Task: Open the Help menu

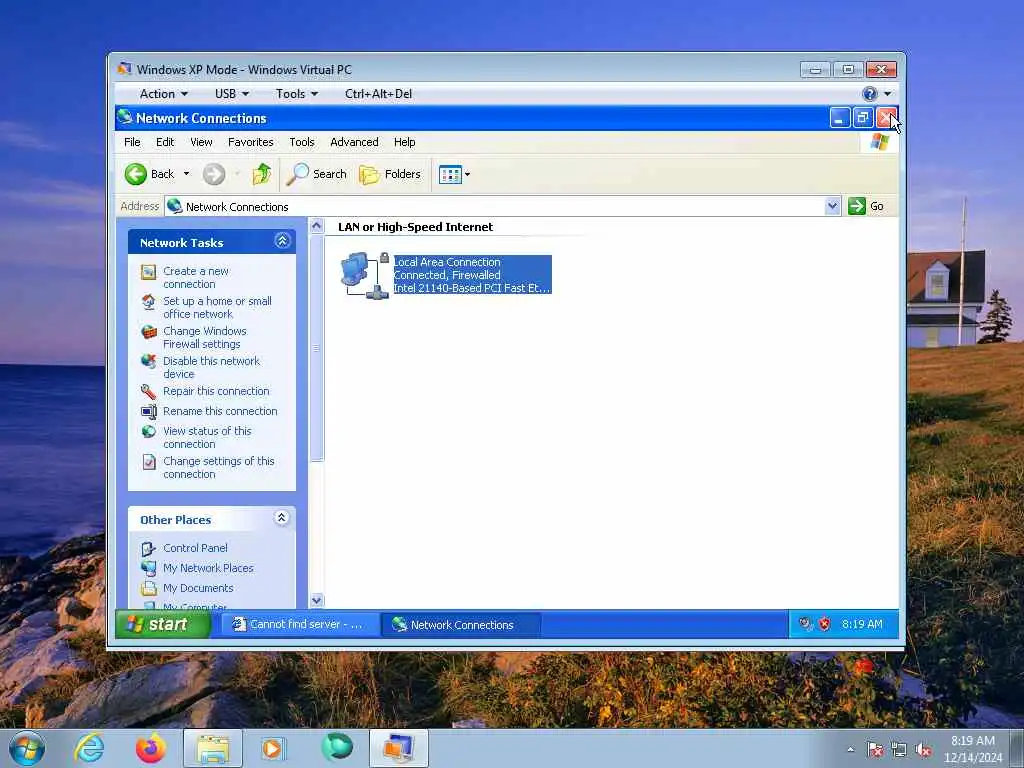Action: (404, 142)
